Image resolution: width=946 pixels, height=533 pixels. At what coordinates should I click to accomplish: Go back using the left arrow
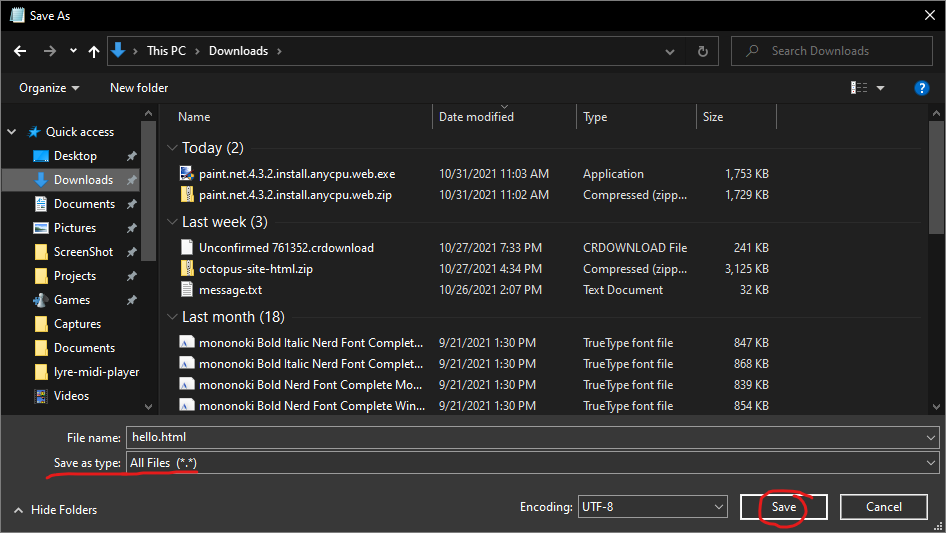(x=20, y=51)
